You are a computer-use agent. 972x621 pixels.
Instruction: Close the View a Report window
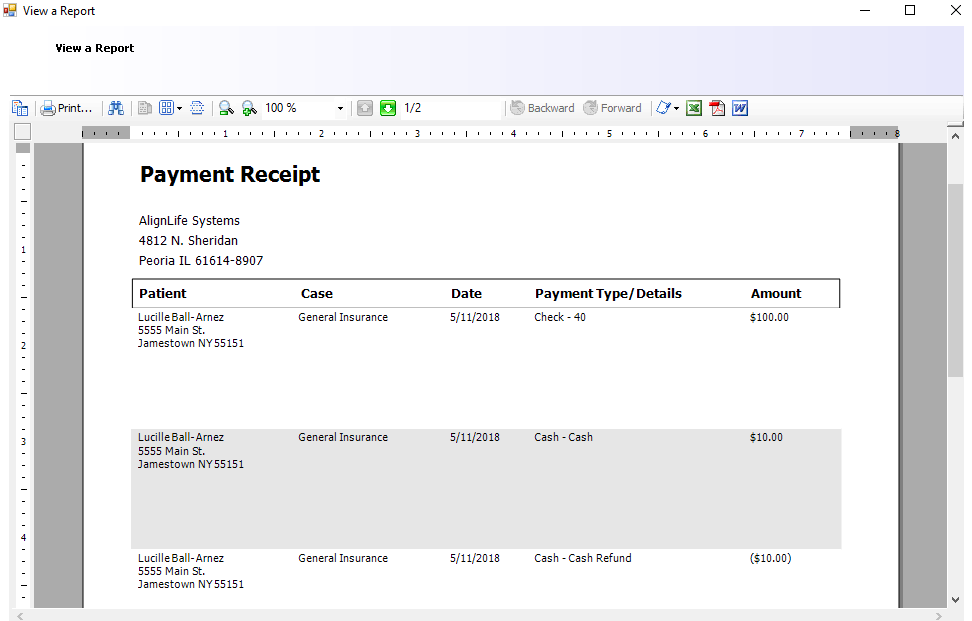click(956, 11)
